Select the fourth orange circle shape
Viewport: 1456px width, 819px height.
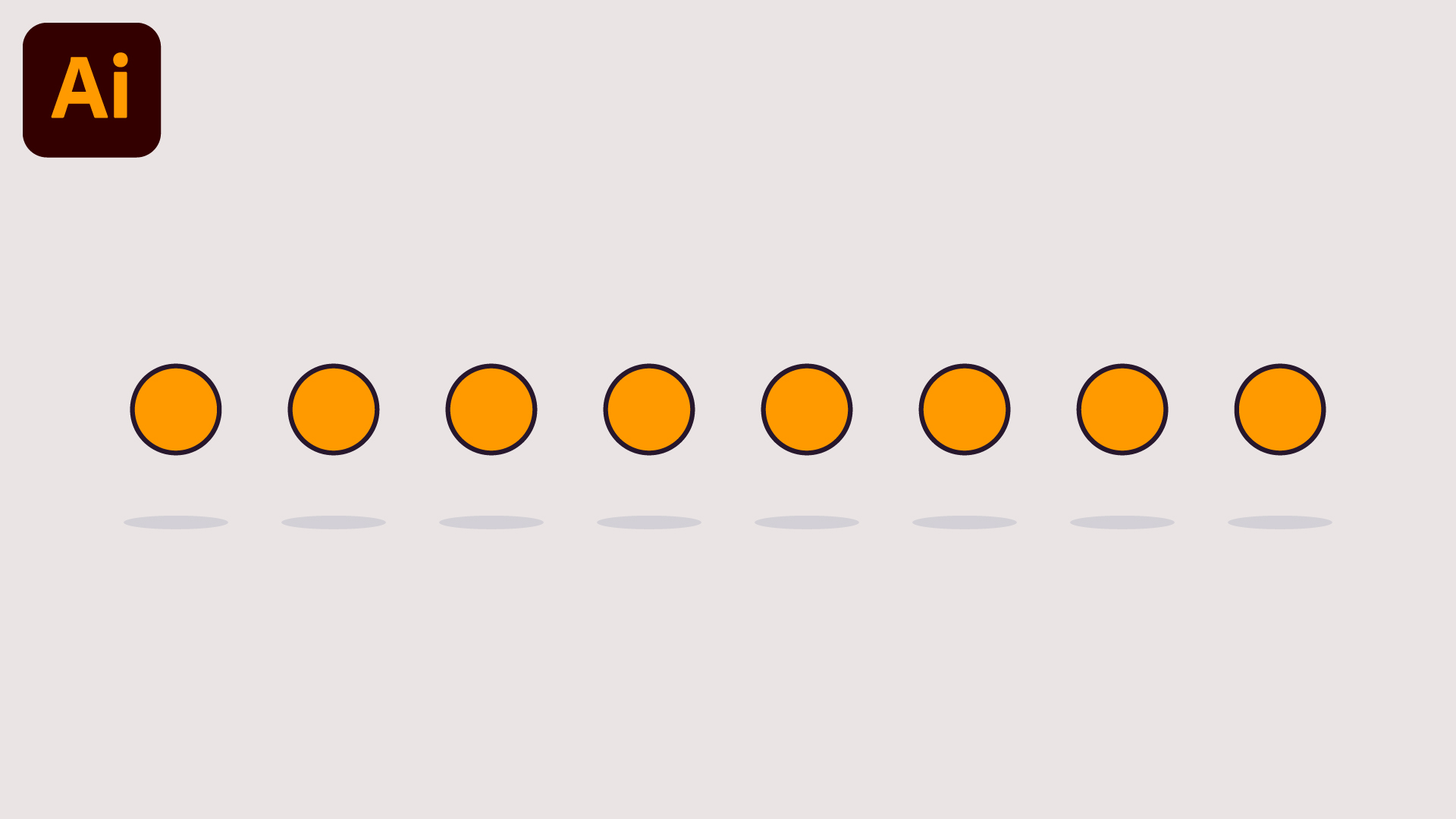(x=648, y=408)
